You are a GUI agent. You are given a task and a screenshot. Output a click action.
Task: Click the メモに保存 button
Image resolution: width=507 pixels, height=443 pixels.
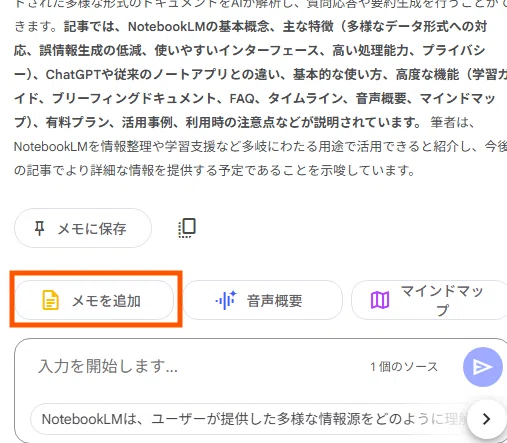point(83,228)
